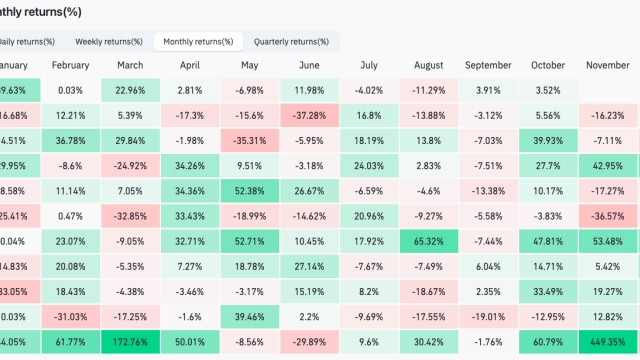The image size is (640, 360).
Task: Select the Monthly returns(%) tab
Action: (x=198, y=42)
